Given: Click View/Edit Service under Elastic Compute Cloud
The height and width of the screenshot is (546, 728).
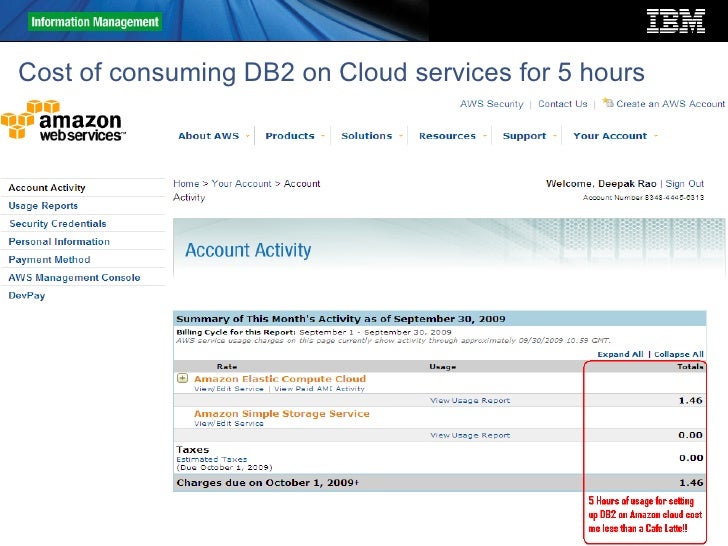Looking at the screenshot, I should 229,389.
